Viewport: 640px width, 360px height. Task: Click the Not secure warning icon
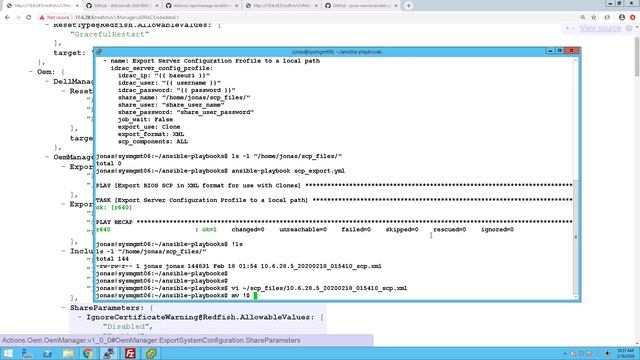[42, 18]
